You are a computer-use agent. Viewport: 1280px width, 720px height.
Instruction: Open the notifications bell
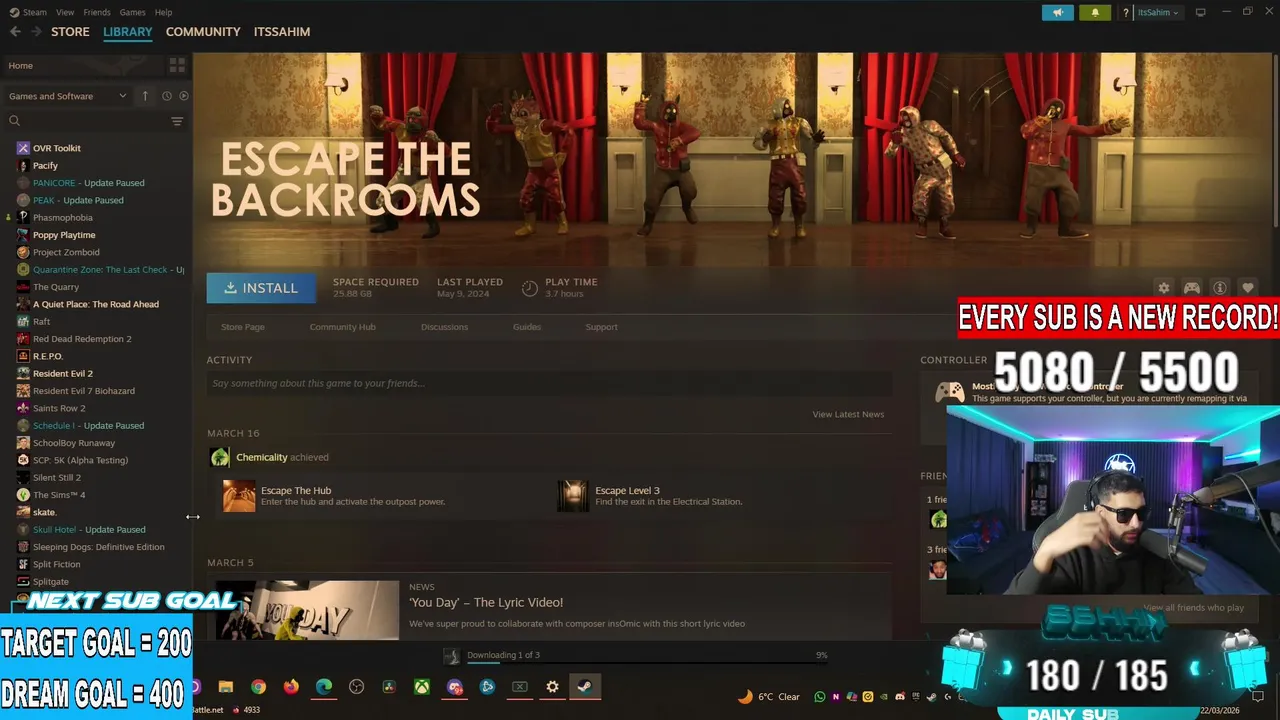point(1095,12)
